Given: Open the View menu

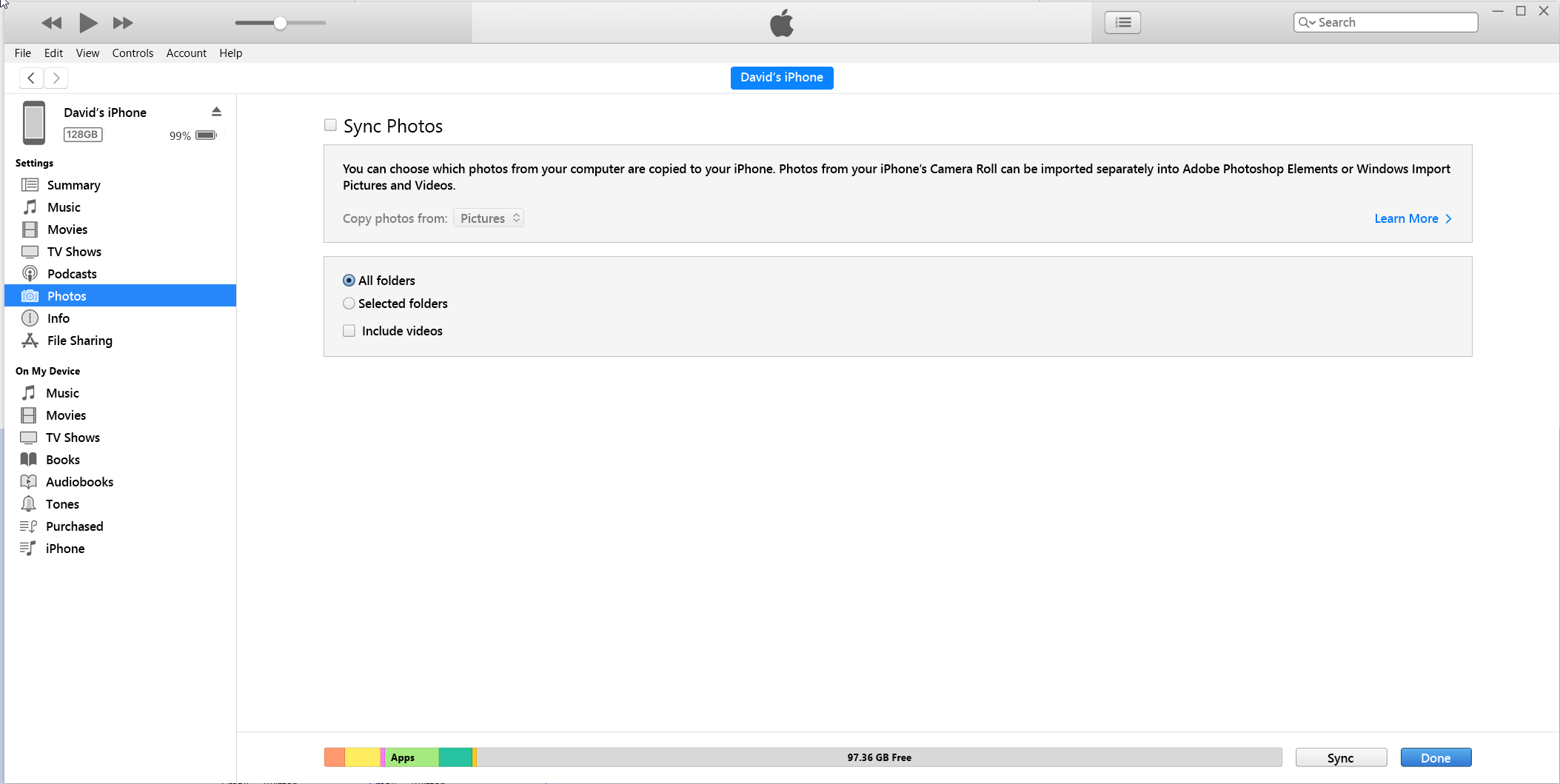Looking at the screenshot, I should tap(87, 53).
